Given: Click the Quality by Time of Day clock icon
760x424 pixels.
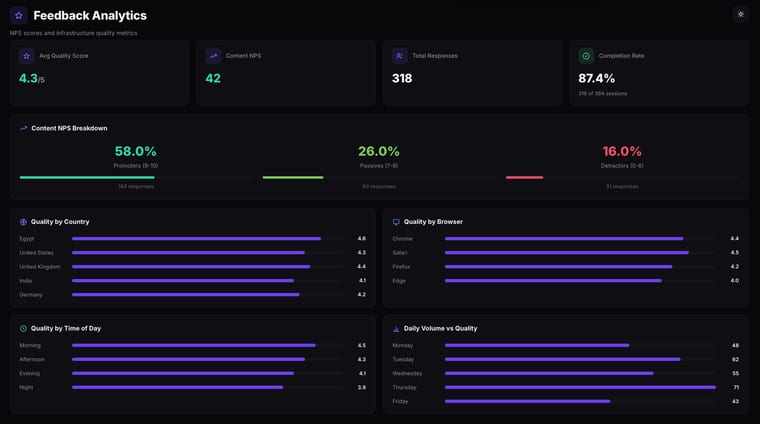Looking at the screenshot, I should (x=23, y=329).
